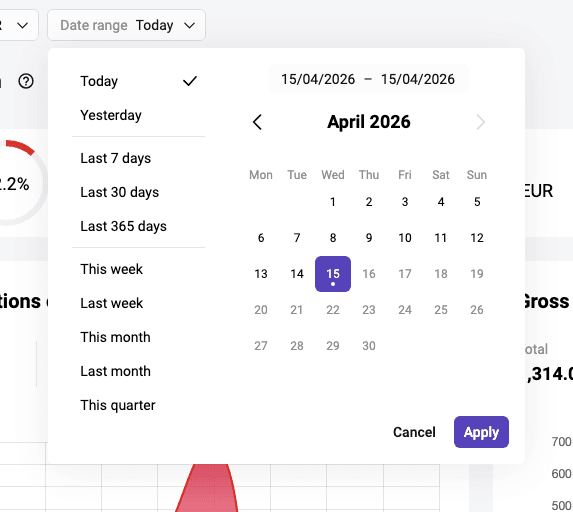The height and width of the screenshot is (512, 573).
Task: Expand the partially visible dropdown chevron at left
Action: [x=23, y=26]
